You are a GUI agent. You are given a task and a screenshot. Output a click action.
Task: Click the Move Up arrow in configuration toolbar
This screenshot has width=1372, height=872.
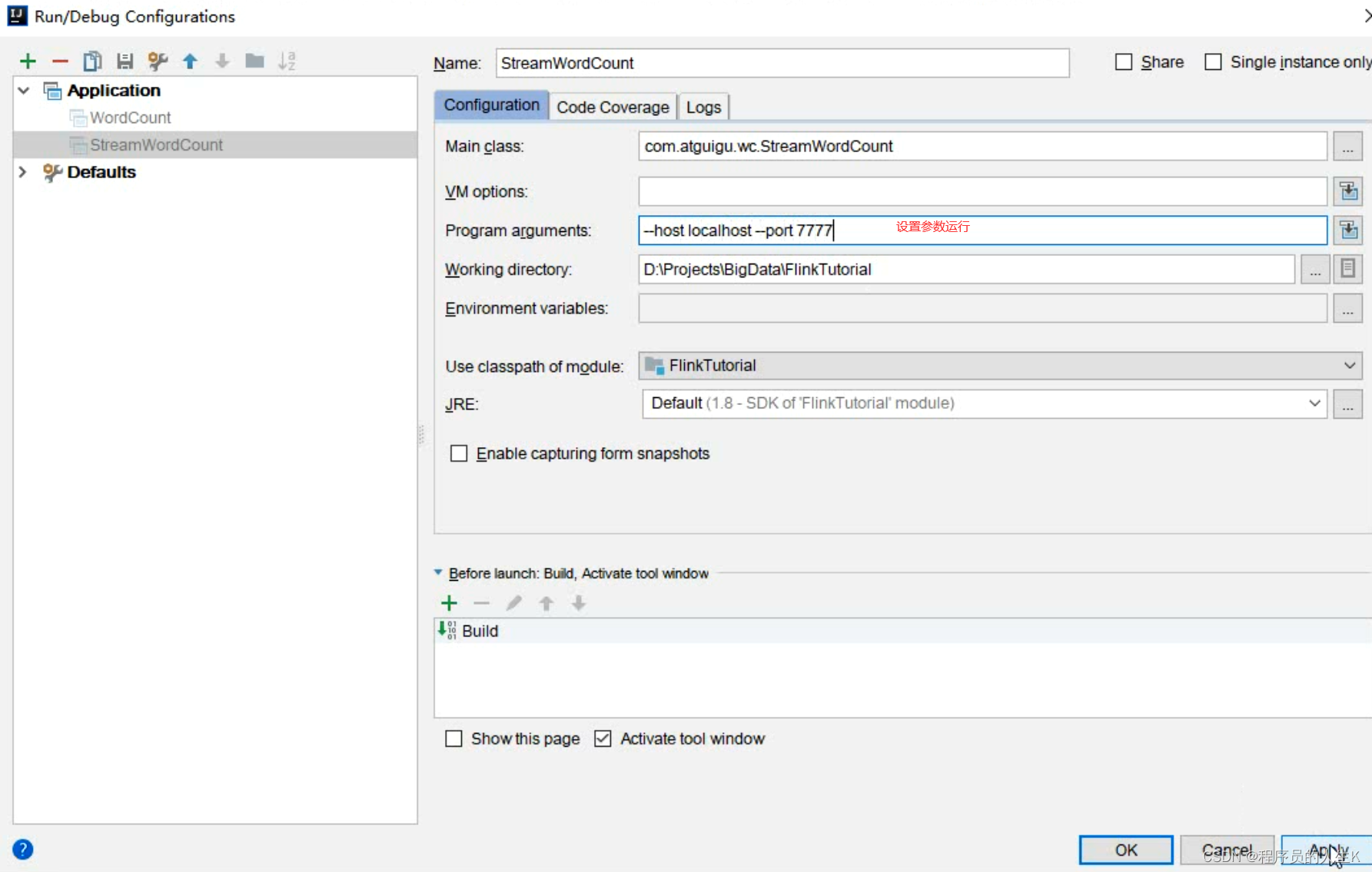(190, 61)
